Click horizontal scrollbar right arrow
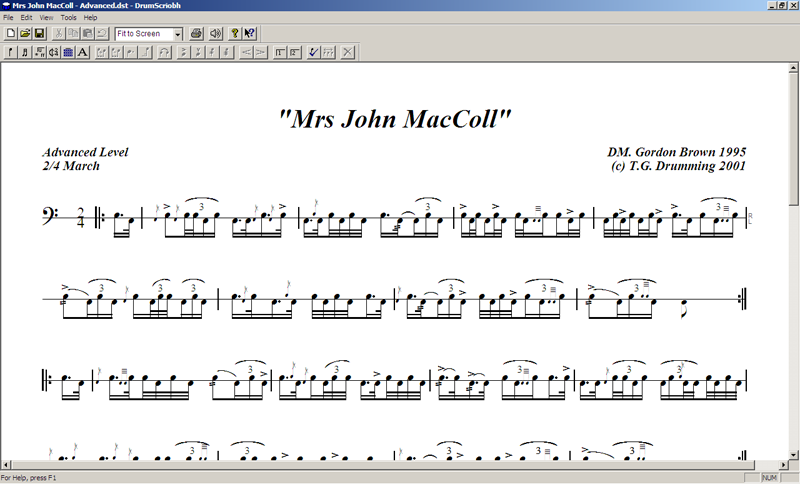Viewport: 800px width, 484px height. click(784, 465)
